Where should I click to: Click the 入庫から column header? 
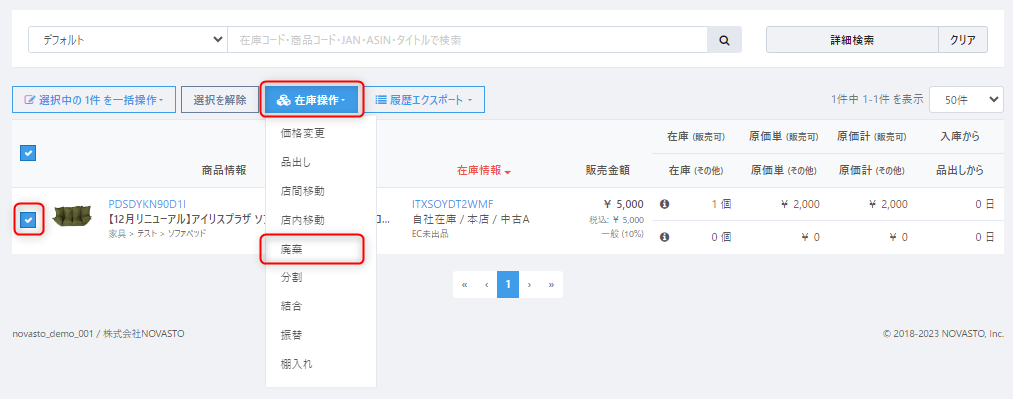tap(959, 136)
